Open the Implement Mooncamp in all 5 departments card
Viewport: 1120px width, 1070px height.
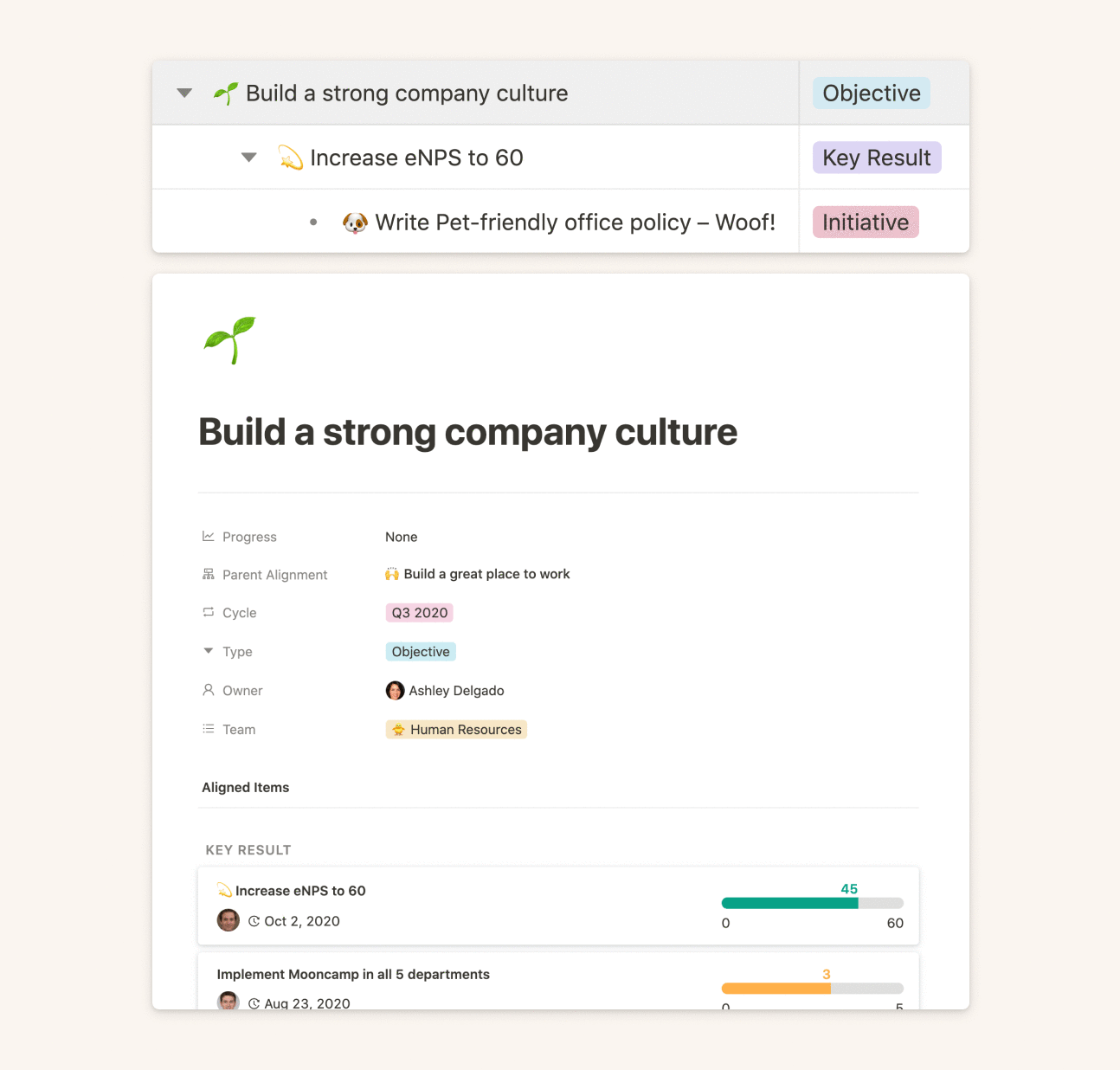click(353, 975)
